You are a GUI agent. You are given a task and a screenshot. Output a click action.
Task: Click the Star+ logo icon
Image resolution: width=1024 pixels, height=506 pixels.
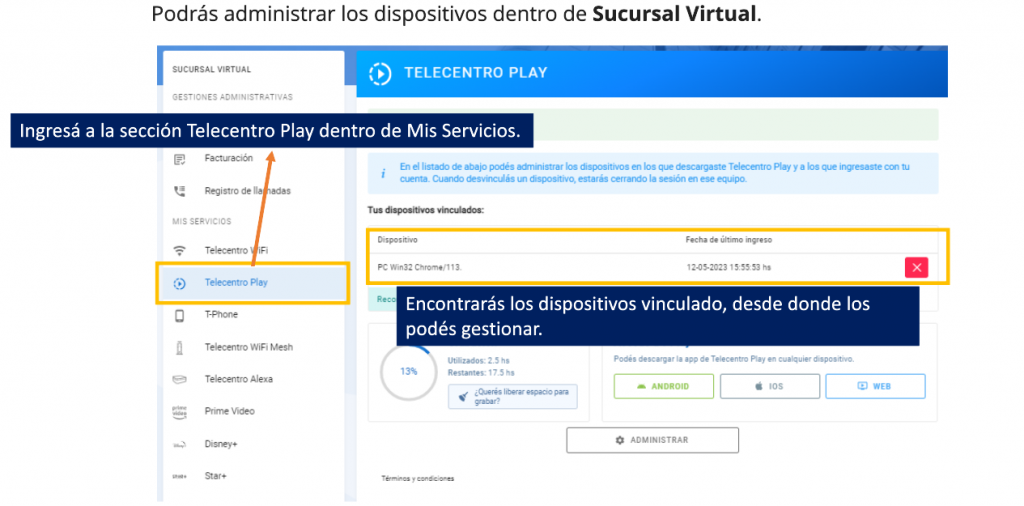[x=179, y=477]
